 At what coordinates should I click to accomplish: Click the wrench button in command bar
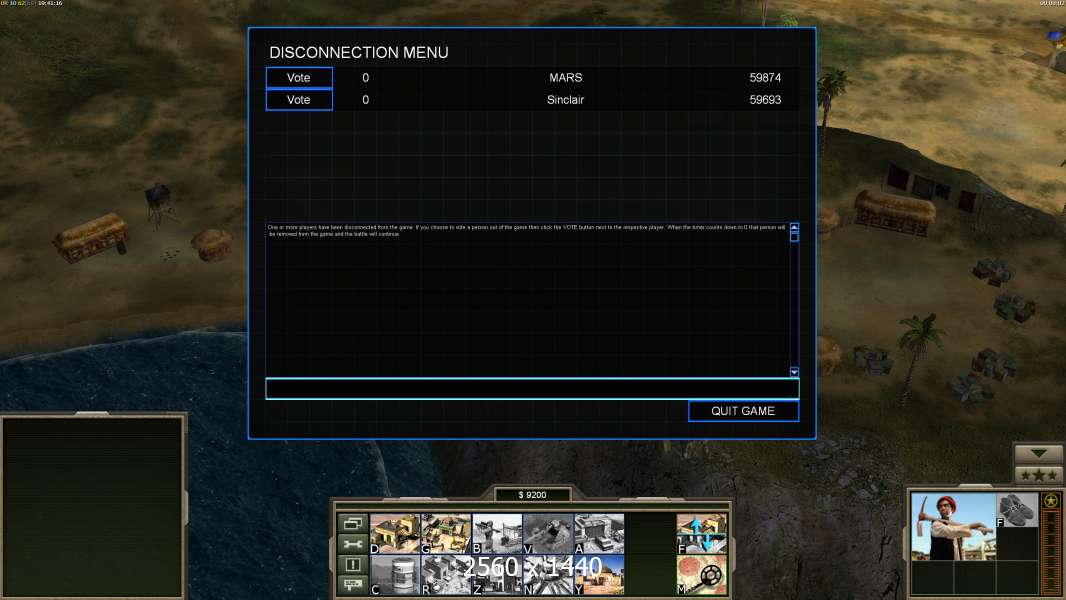[x=353, y=544]
